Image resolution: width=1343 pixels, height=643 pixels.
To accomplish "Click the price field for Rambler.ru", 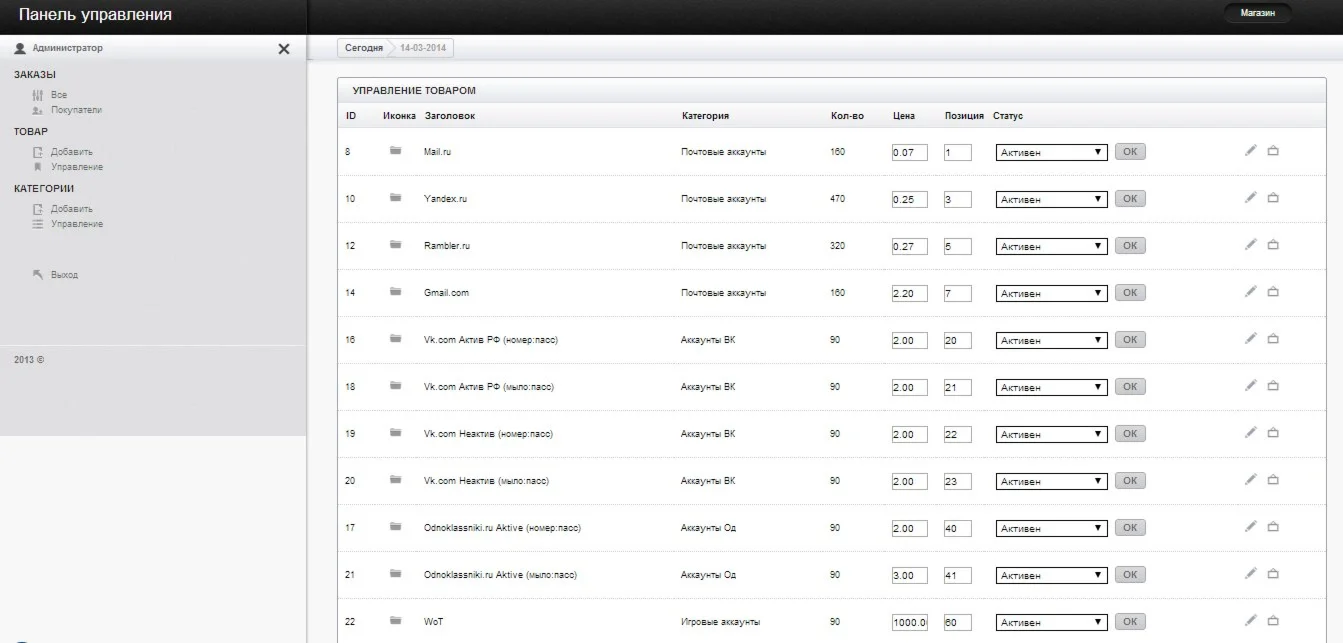I will pyautogui.click(x=909, y=247).
